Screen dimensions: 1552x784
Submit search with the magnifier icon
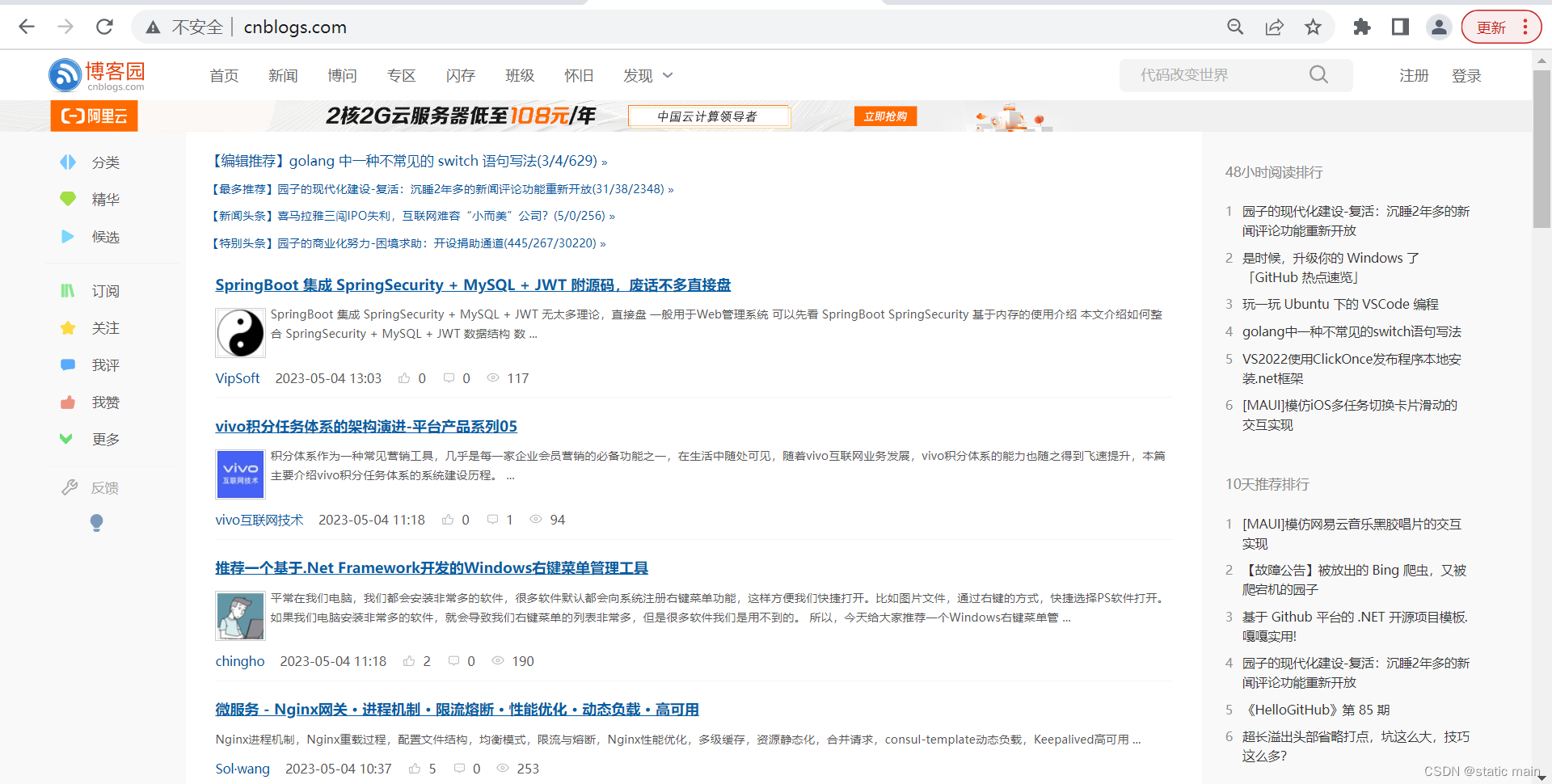(x=1318, y=75)
